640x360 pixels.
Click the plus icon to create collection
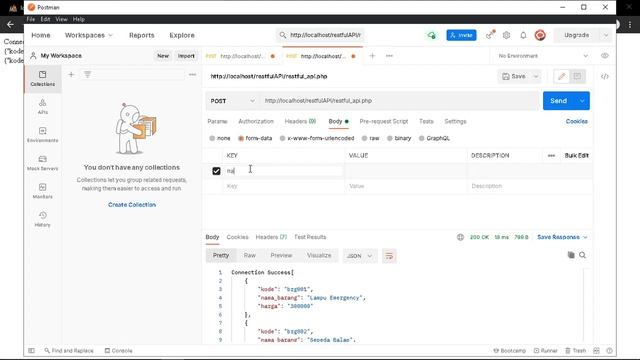[71, 74]
